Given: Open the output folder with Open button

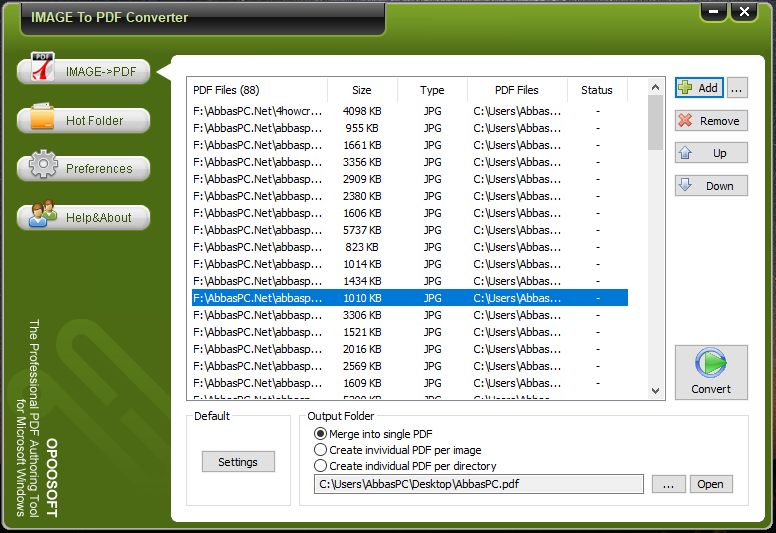Looking at the screenshot, I should pyautogui.click(x=711, y=484).
